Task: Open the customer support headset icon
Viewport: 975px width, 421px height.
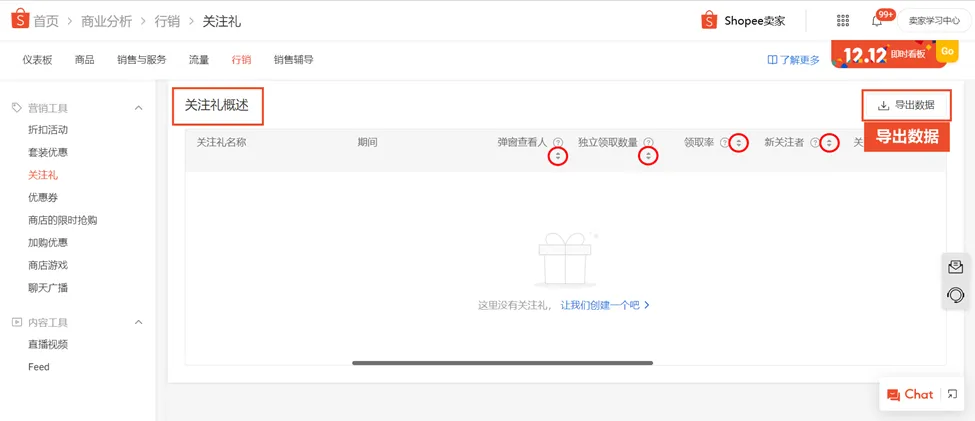Action: click(x=956, y=295)
